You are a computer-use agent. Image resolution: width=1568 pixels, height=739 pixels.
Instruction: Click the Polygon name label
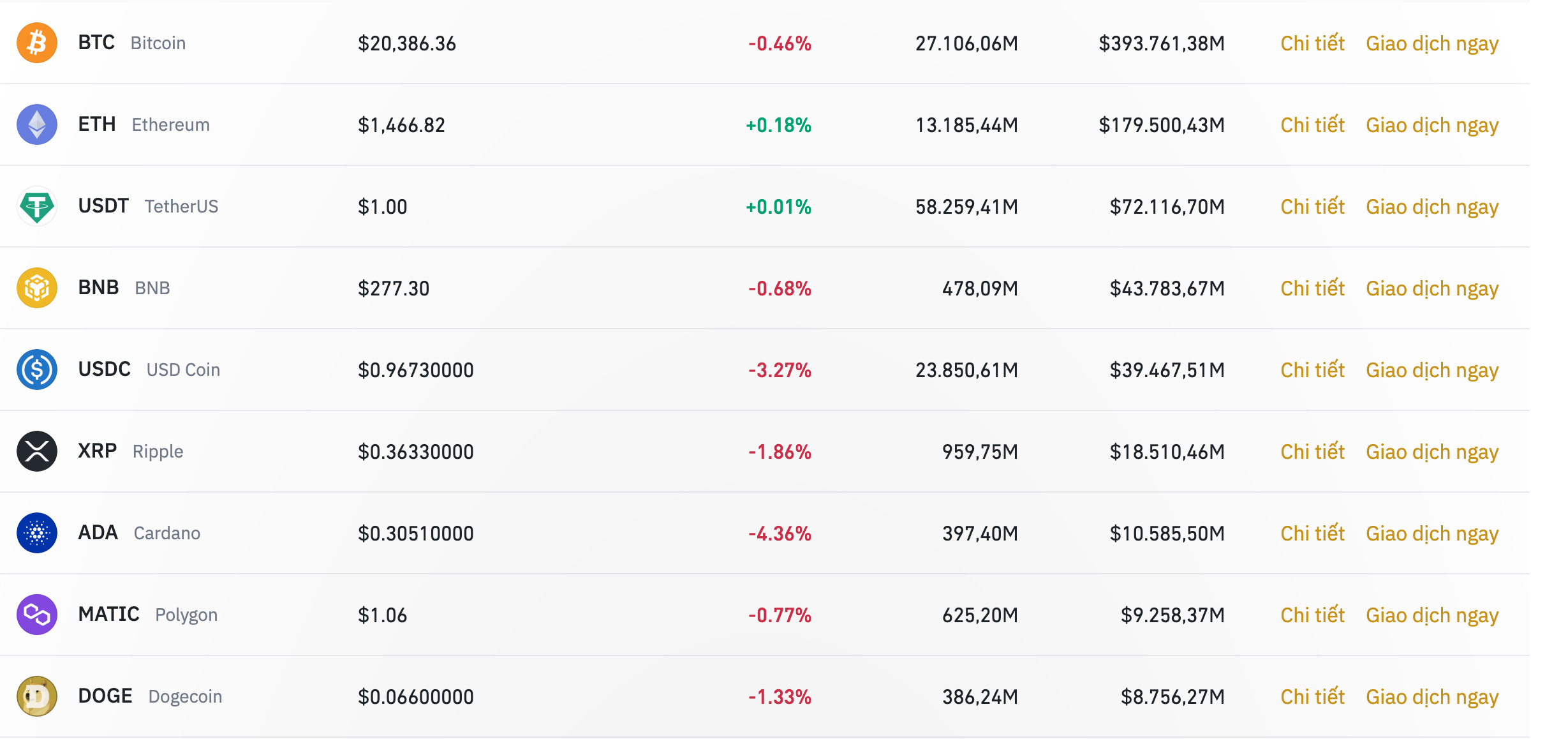point(186,615)
